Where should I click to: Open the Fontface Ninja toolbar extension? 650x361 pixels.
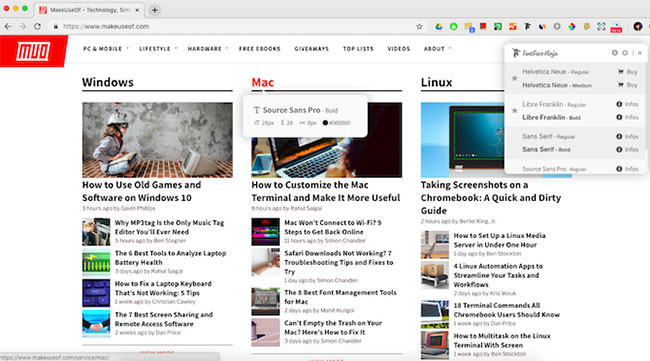(527, 27)
